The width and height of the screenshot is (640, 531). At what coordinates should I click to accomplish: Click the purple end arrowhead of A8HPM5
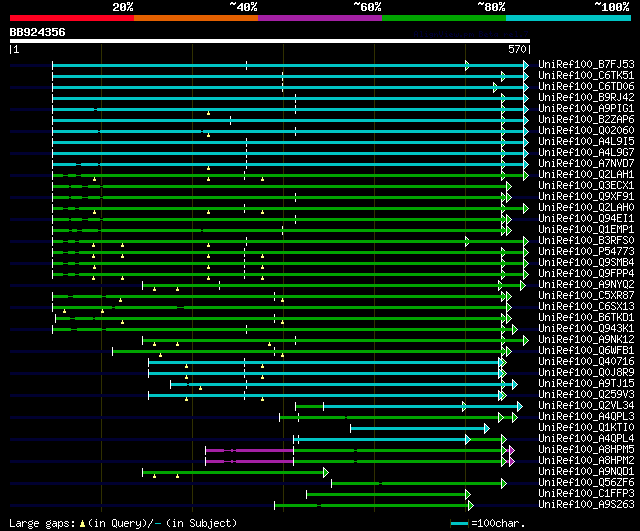click(x=512, y=450)
